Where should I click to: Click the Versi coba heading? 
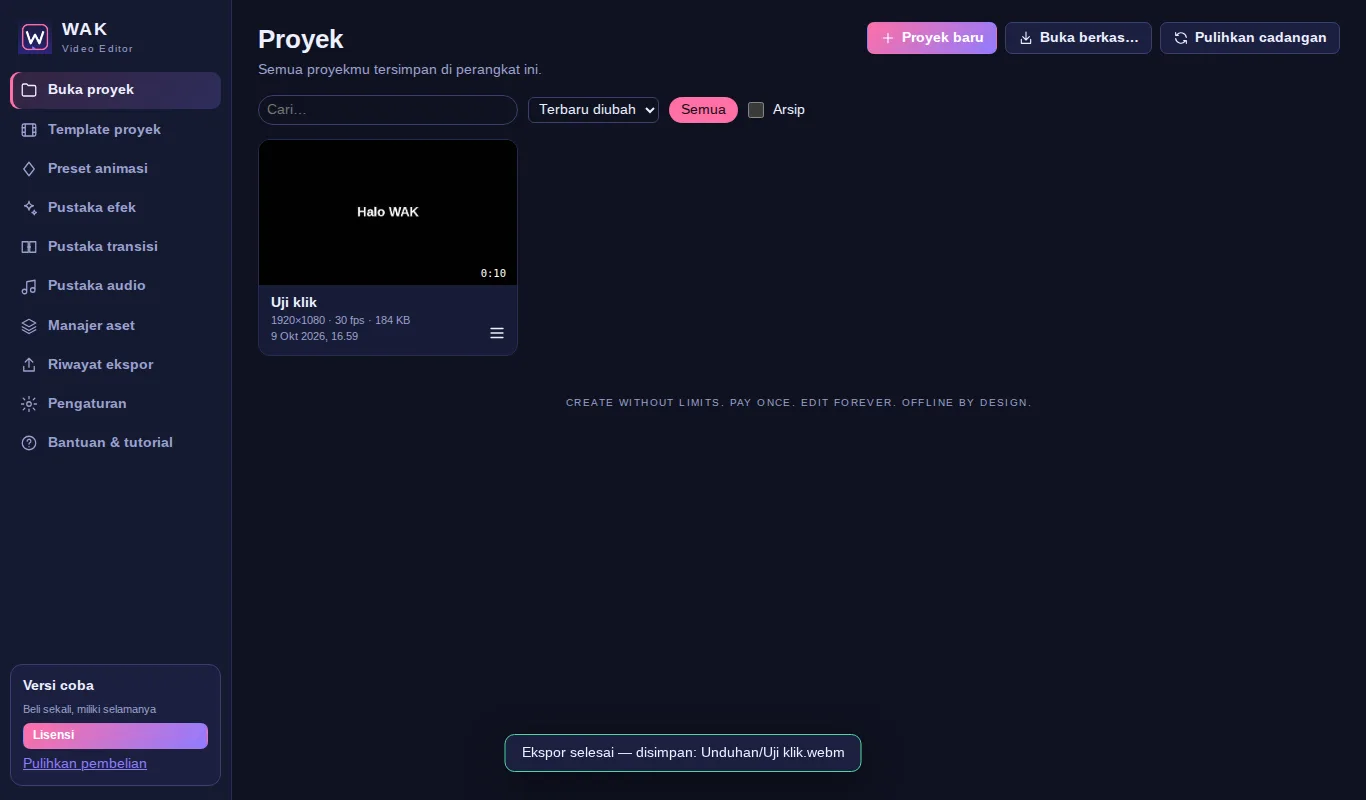pyautogui.click(x=58, y=686)
